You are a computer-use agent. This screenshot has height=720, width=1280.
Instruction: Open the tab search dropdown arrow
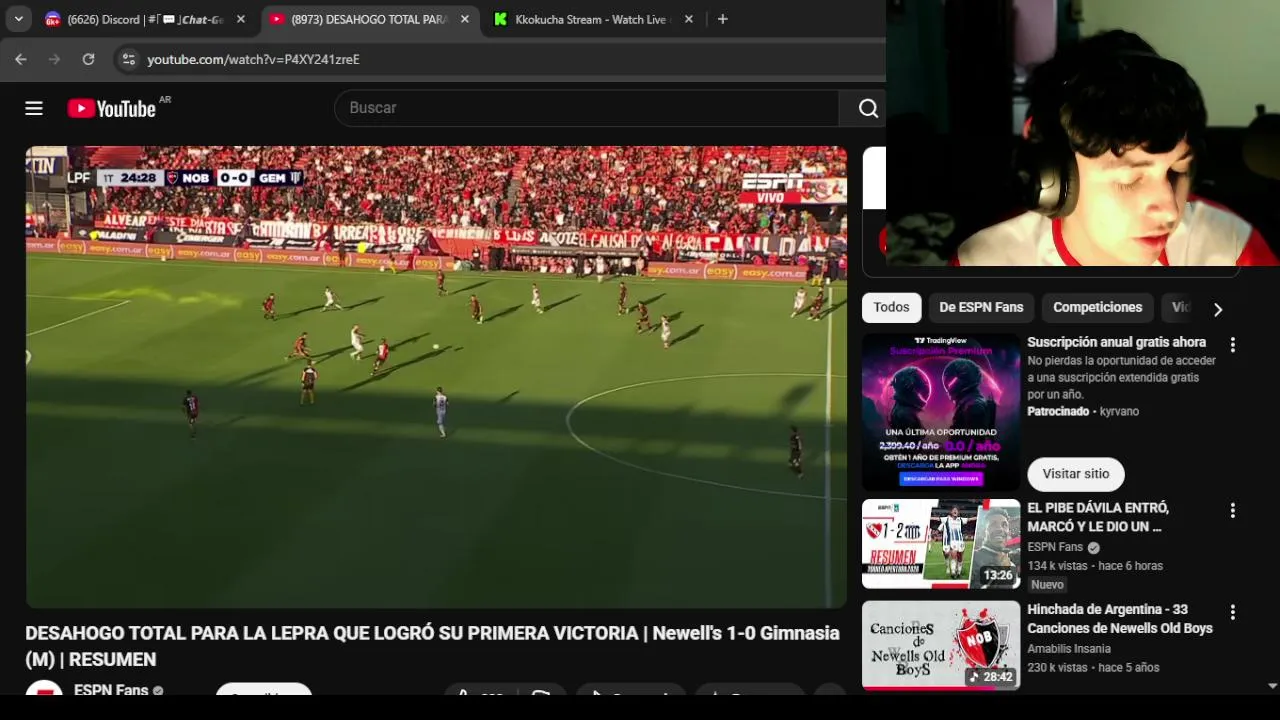coord(18,19)
